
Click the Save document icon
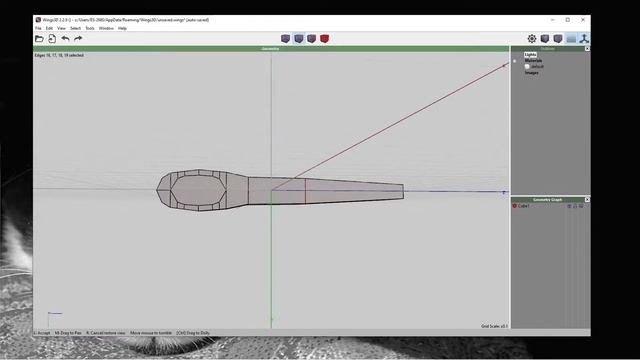point(52,39)
